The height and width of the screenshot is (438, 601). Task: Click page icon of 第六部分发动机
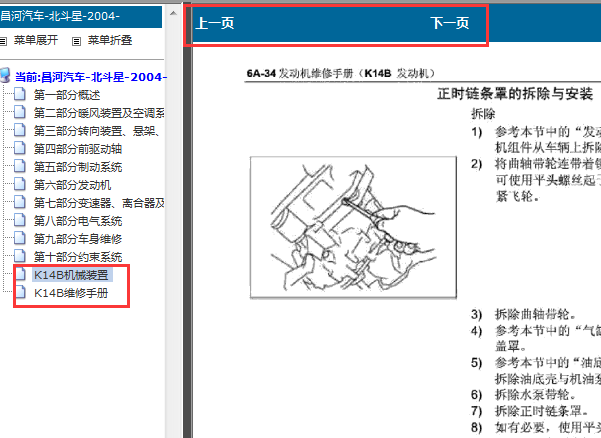pos(20,184)
